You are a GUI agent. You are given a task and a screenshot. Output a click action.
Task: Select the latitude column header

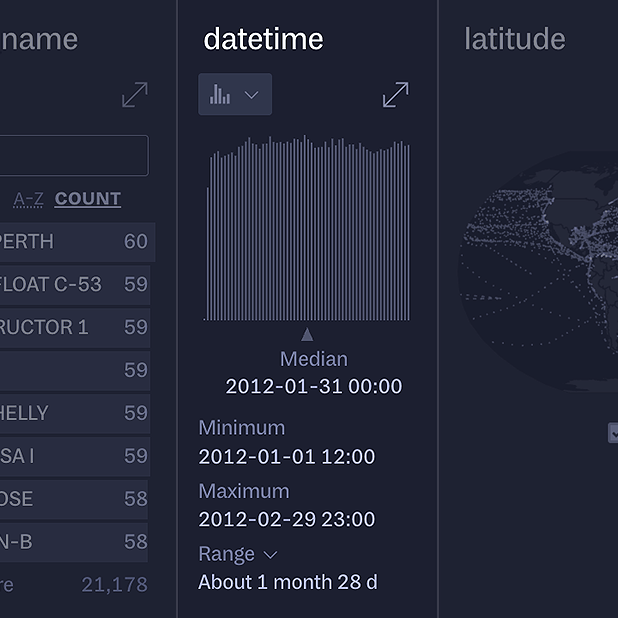click(515, 39)
